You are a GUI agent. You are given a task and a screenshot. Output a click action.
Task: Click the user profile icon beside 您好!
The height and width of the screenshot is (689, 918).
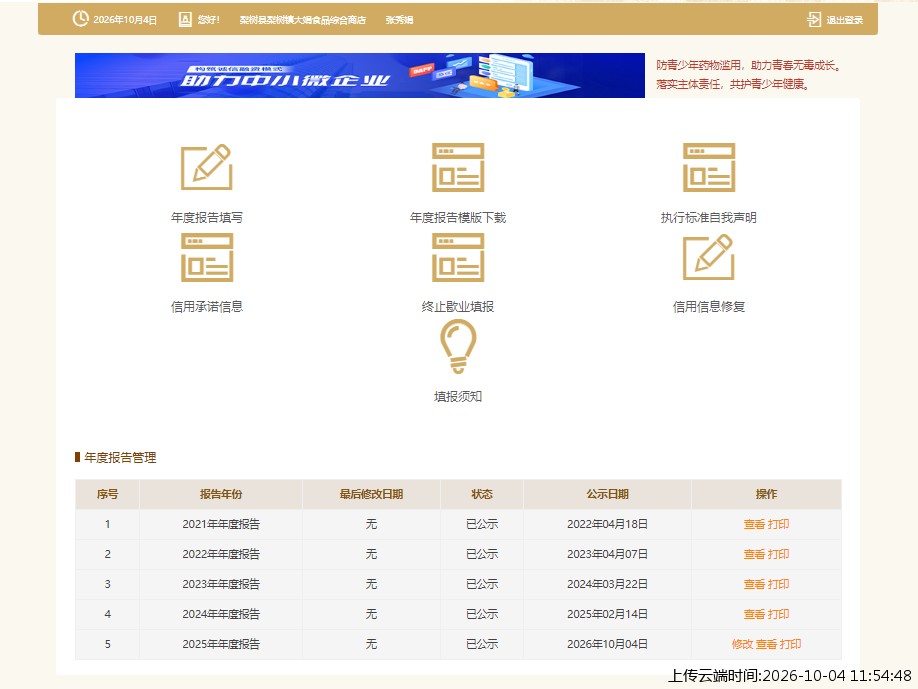tap(185, 19)
